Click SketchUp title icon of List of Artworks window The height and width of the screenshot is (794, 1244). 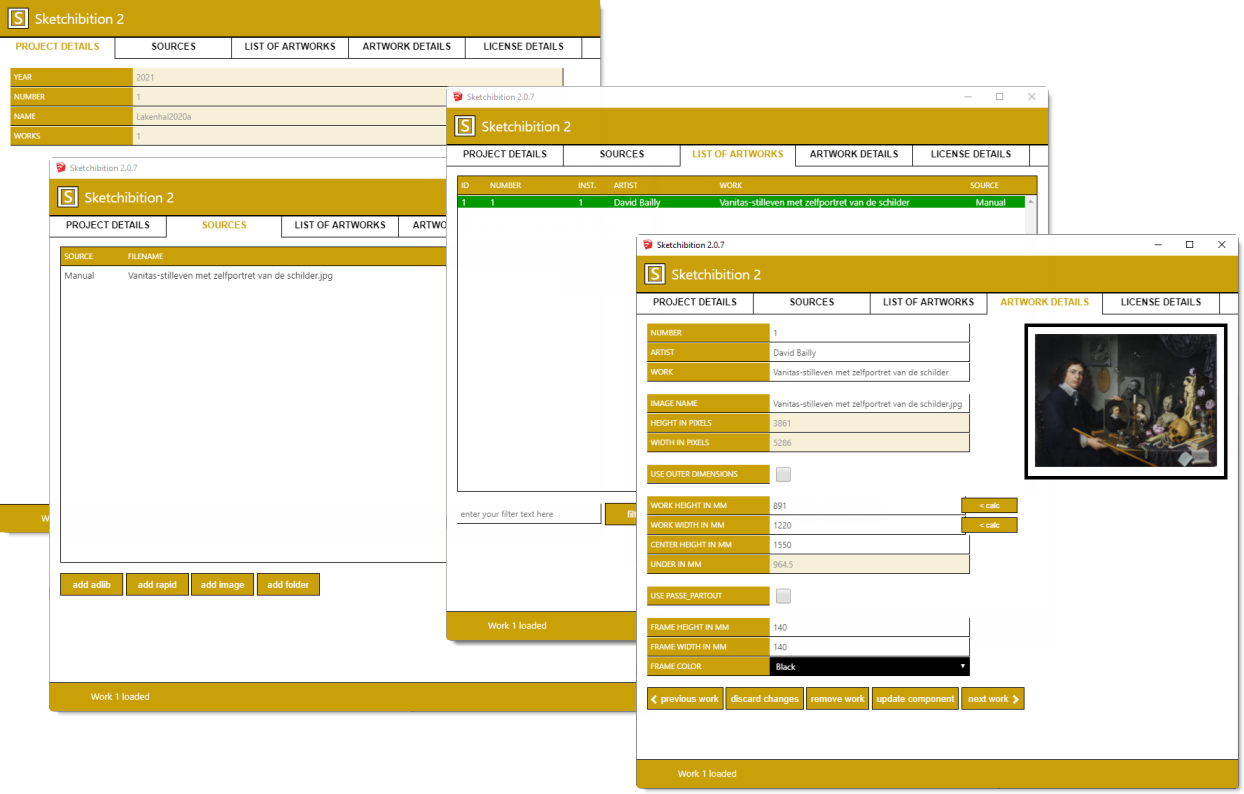(458, 97)
